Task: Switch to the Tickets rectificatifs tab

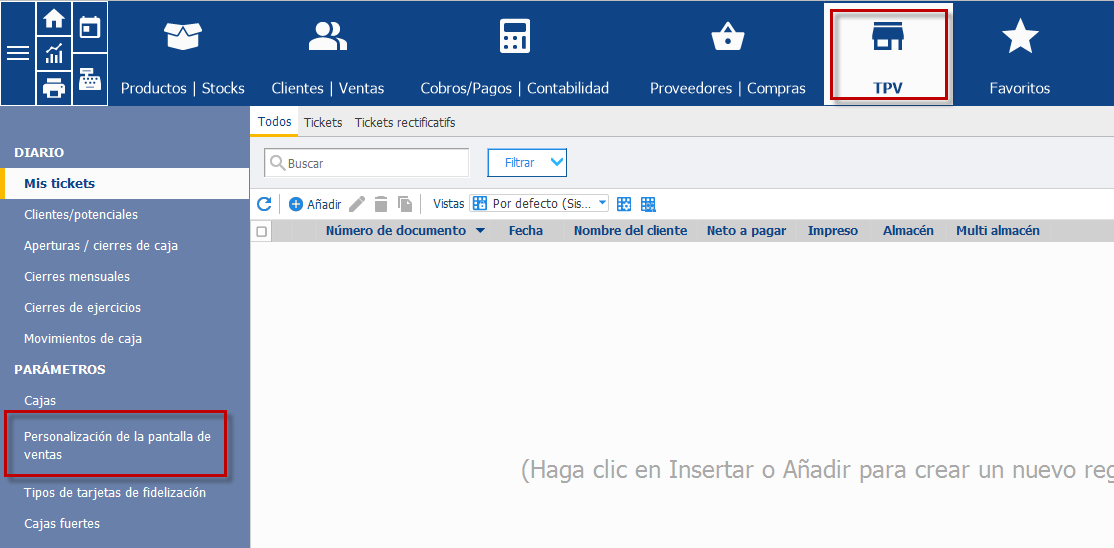Action: 405,122
